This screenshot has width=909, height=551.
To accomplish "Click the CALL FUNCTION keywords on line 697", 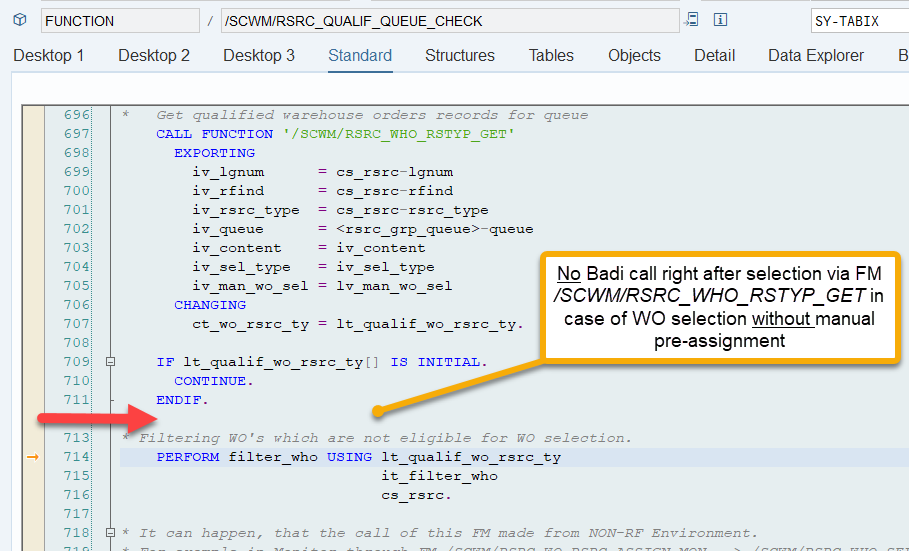I will pos(214,134).
